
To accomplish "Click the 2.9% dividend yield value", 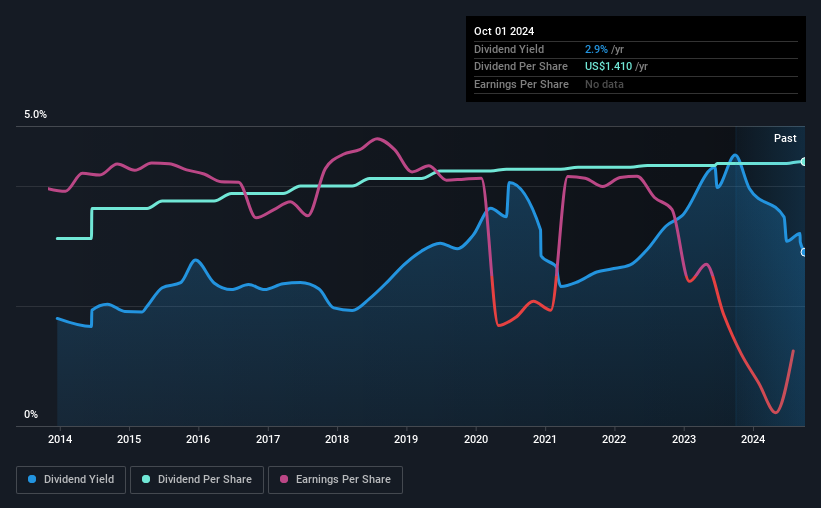I will pos(596,49).
